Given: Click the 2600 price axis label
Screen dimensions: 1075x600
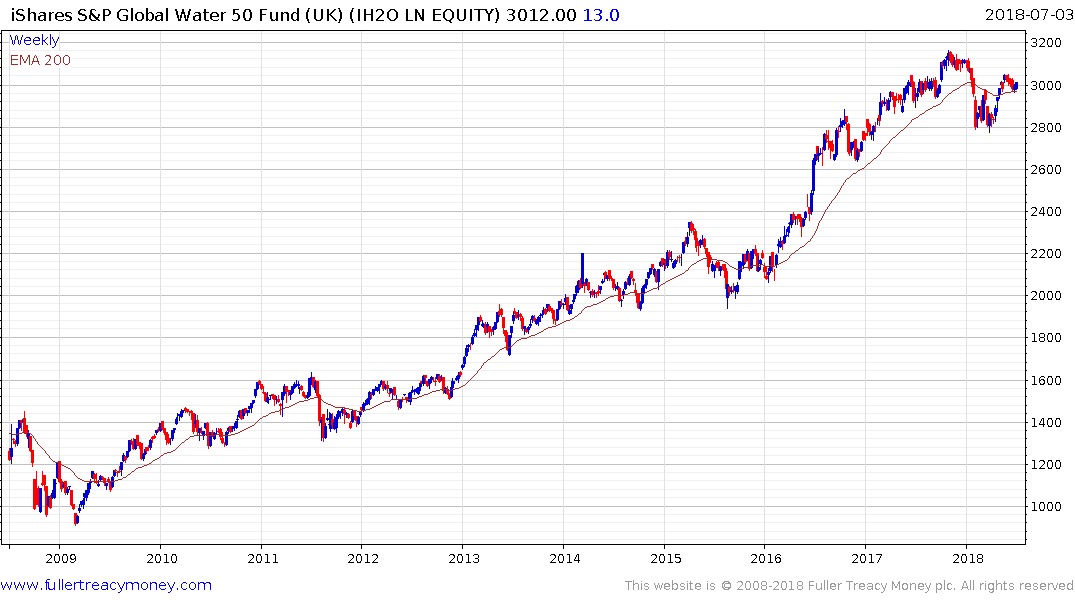Looking at the screenshot, I should (1046, 169).
